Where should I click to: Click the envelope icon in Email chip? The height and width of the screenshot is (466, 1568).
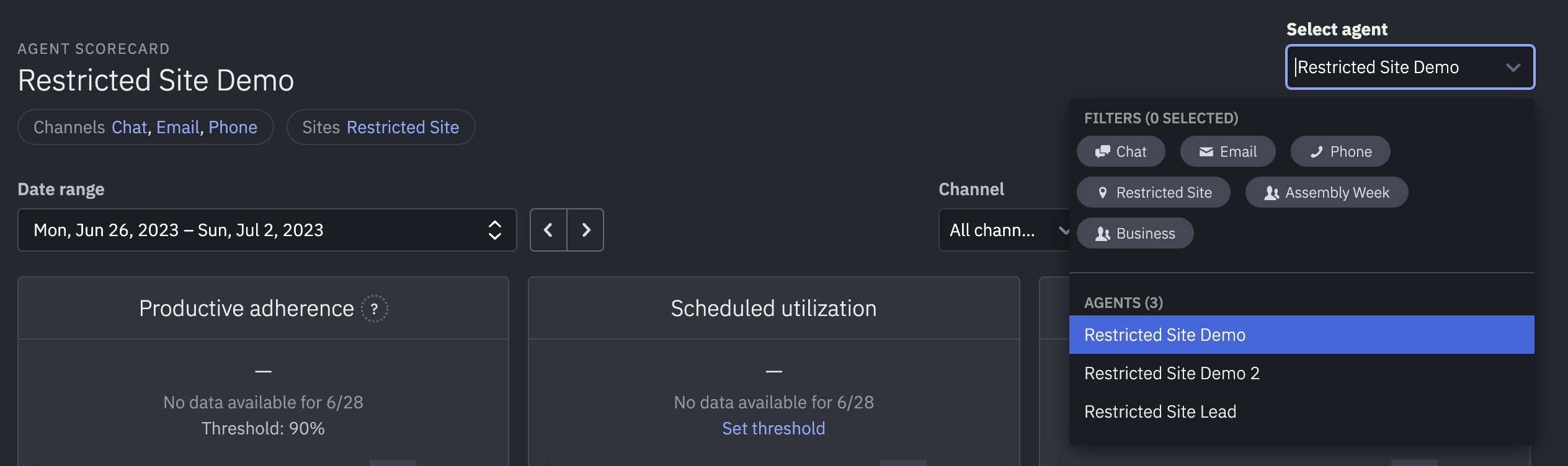point(1206,152)
